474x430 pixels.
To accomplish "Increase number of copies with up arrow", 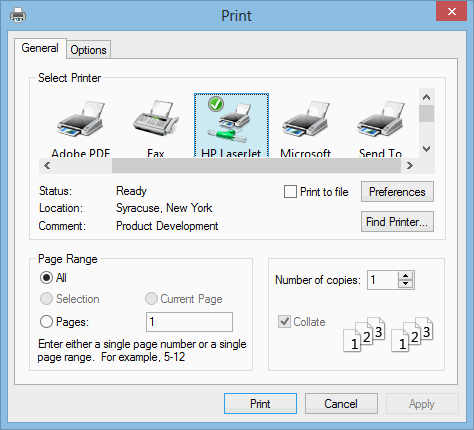I will tap(405, 276).
